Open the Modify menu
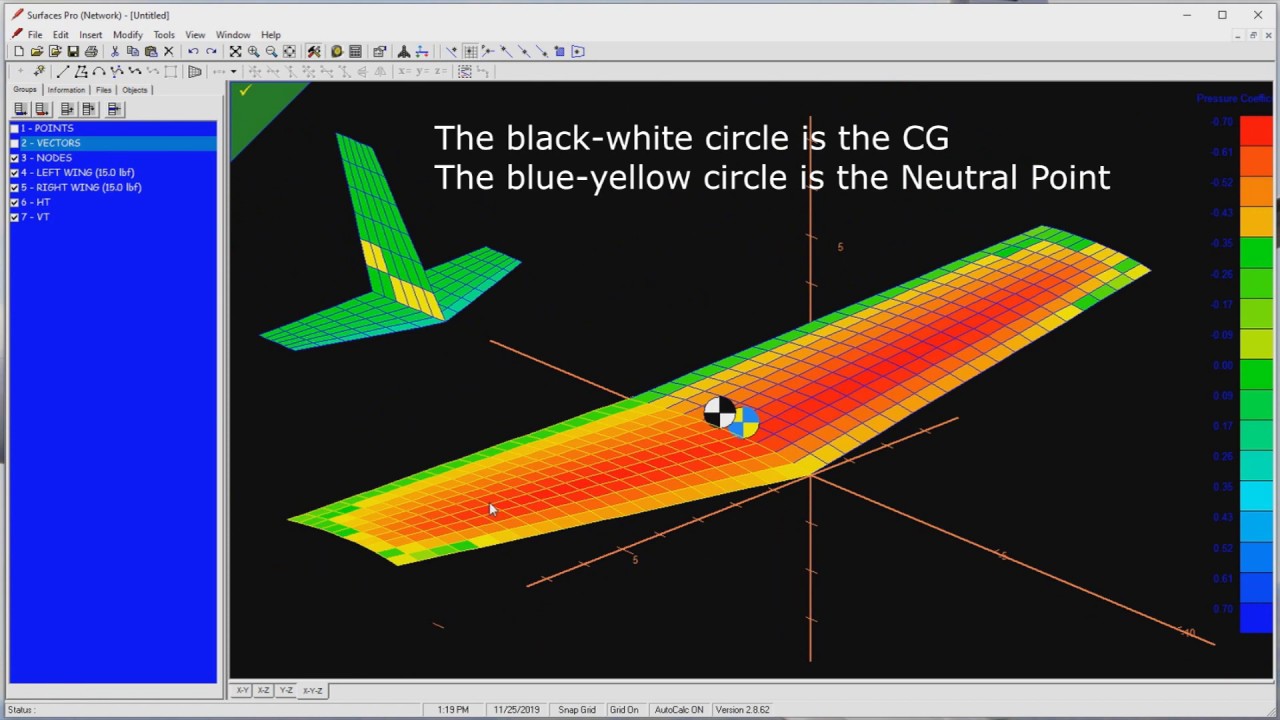The width and height of the screenshot is (1280, 720). 128,35
